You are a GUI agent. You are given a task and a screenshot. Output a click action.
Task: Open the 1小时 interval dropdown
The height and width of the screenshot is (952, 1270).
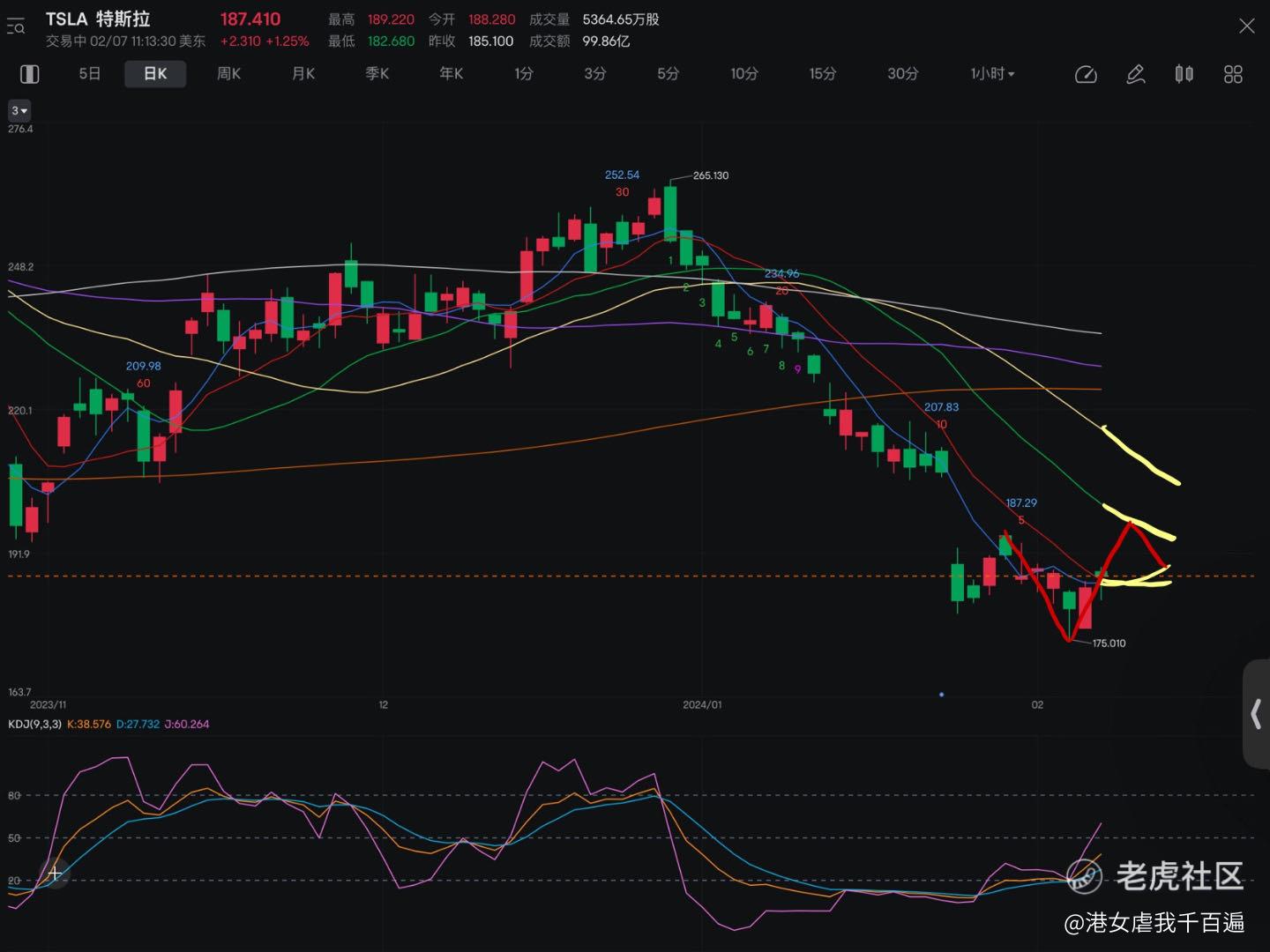pos(992,74)
